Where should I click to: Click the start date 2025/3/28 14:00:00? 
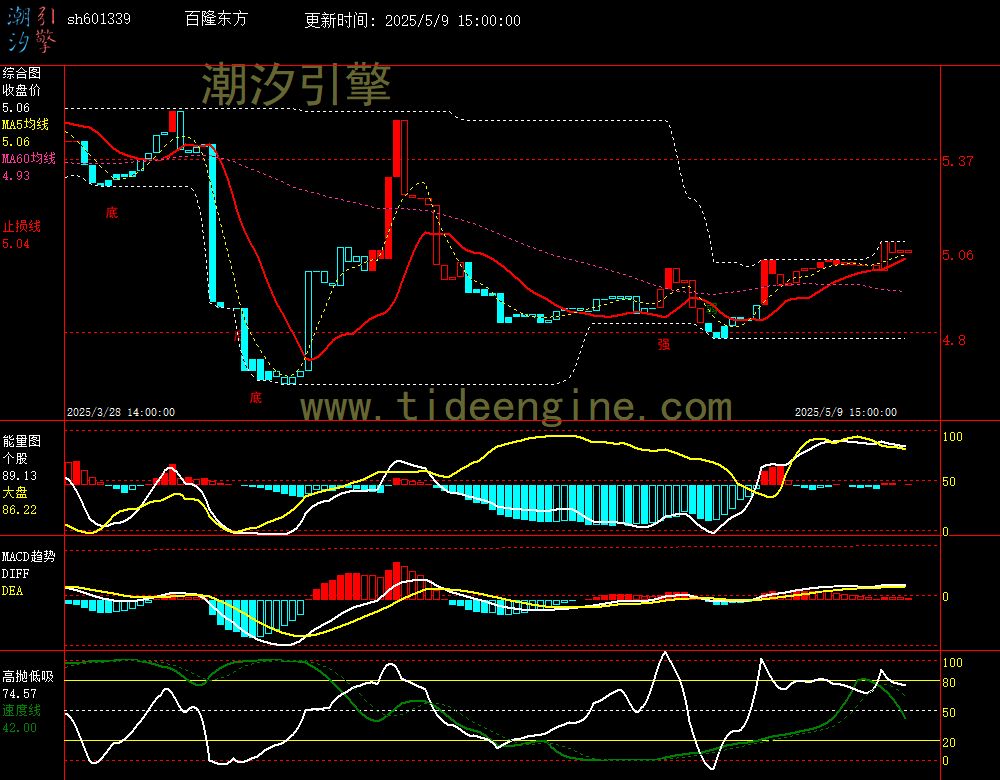pos(121,413)
